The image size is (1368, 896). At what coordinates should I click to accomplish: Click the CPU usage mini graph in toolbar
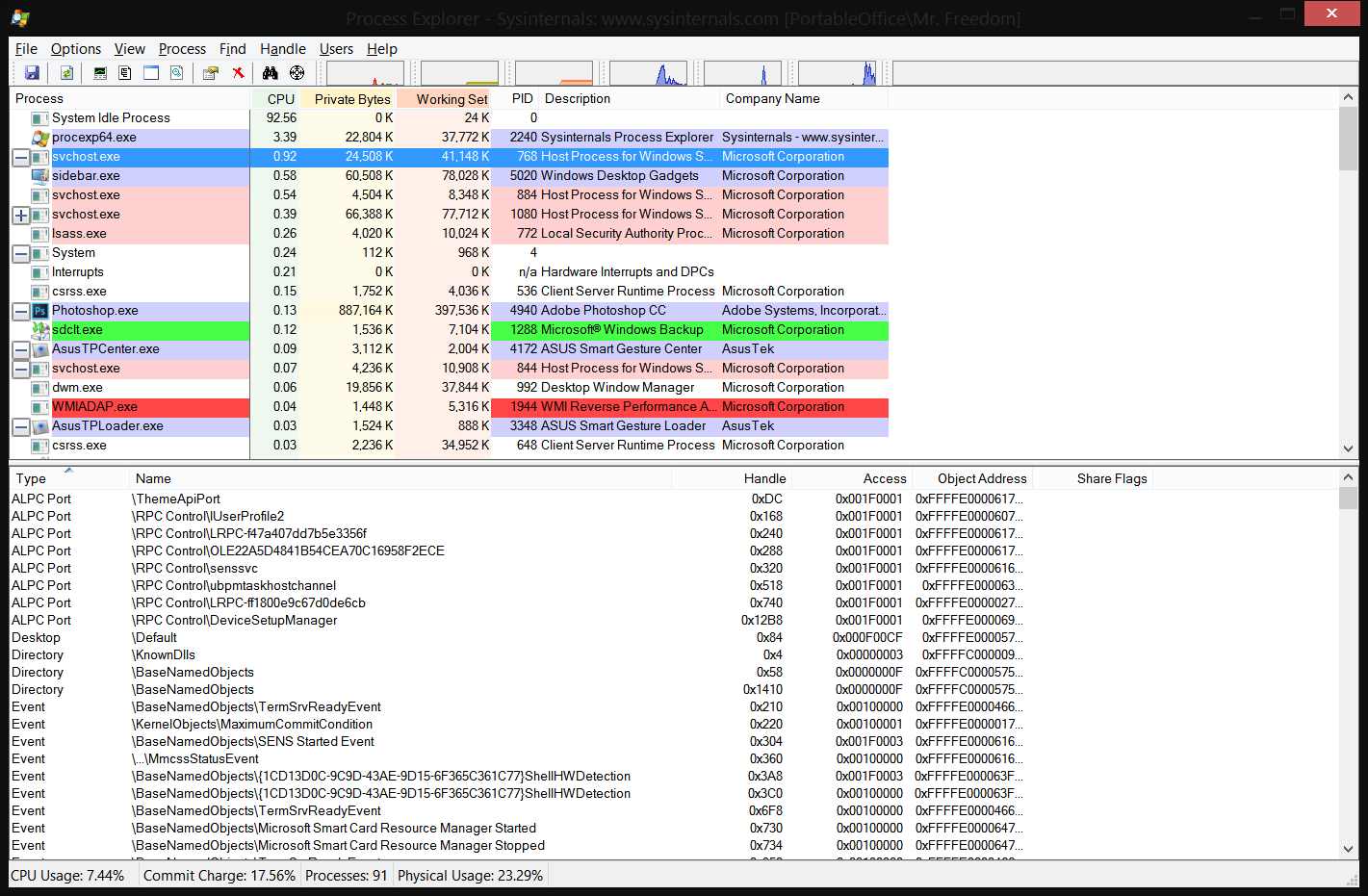(366, 73)
